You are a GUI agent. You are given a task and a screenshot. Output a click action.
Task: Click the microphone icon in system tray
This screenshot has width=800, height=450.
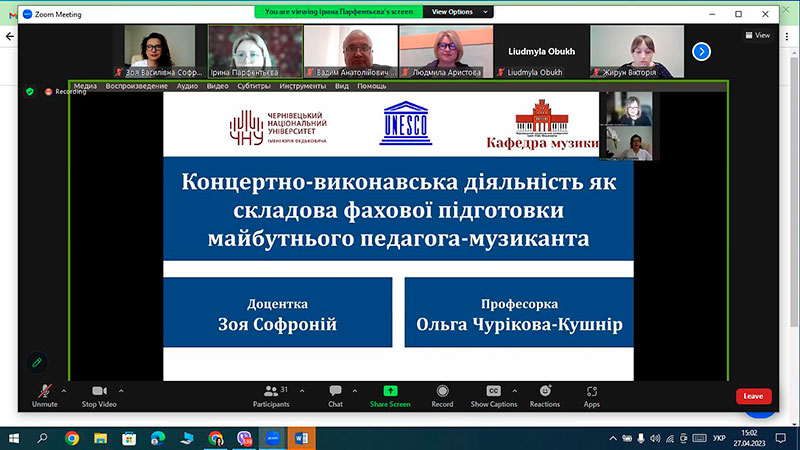pos(641,438)
